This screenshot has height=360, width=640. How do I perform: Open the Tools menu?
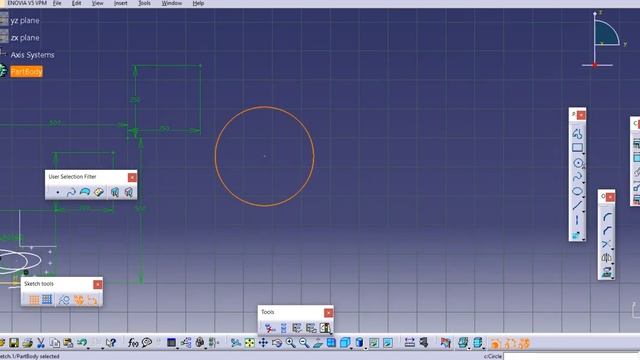coord(144,3)
